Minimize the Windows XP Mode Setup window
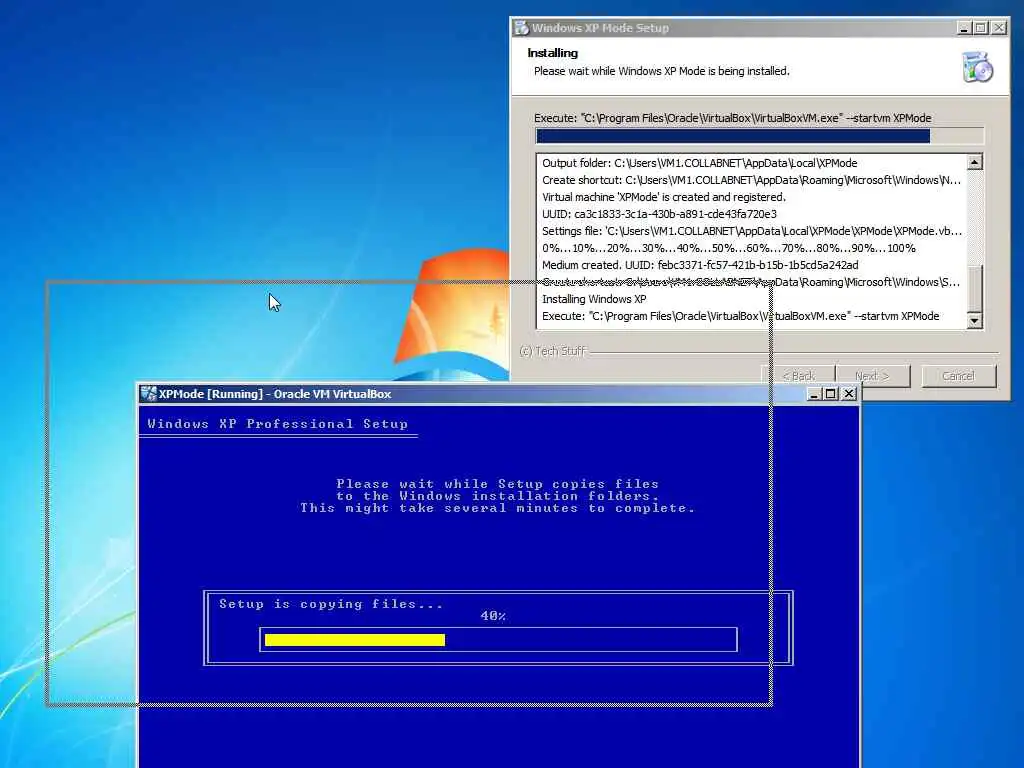Screen dimensions: 1024x768 pyautogui.click(x=964, y=28)
